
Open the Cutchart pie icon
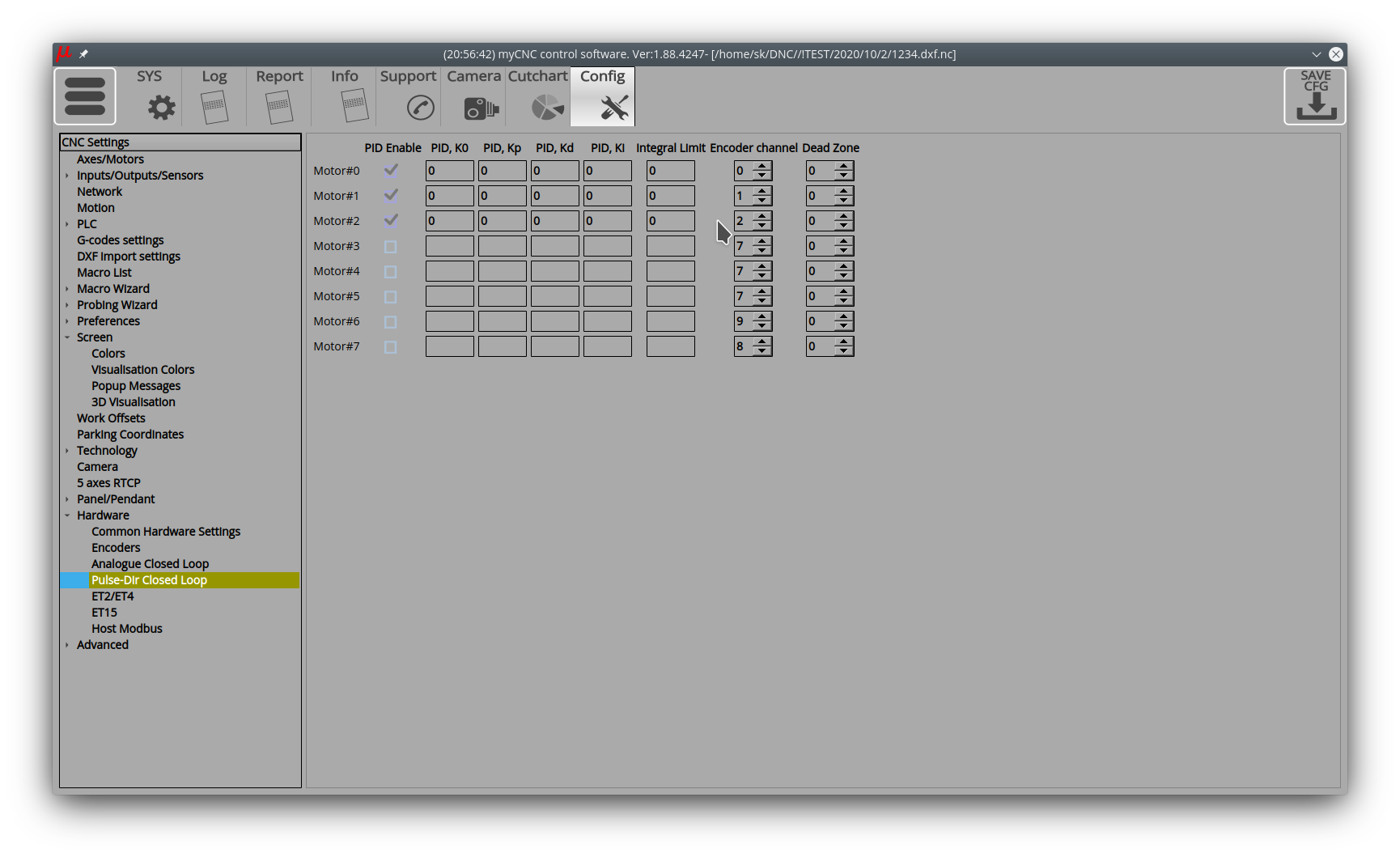[547, 107]
